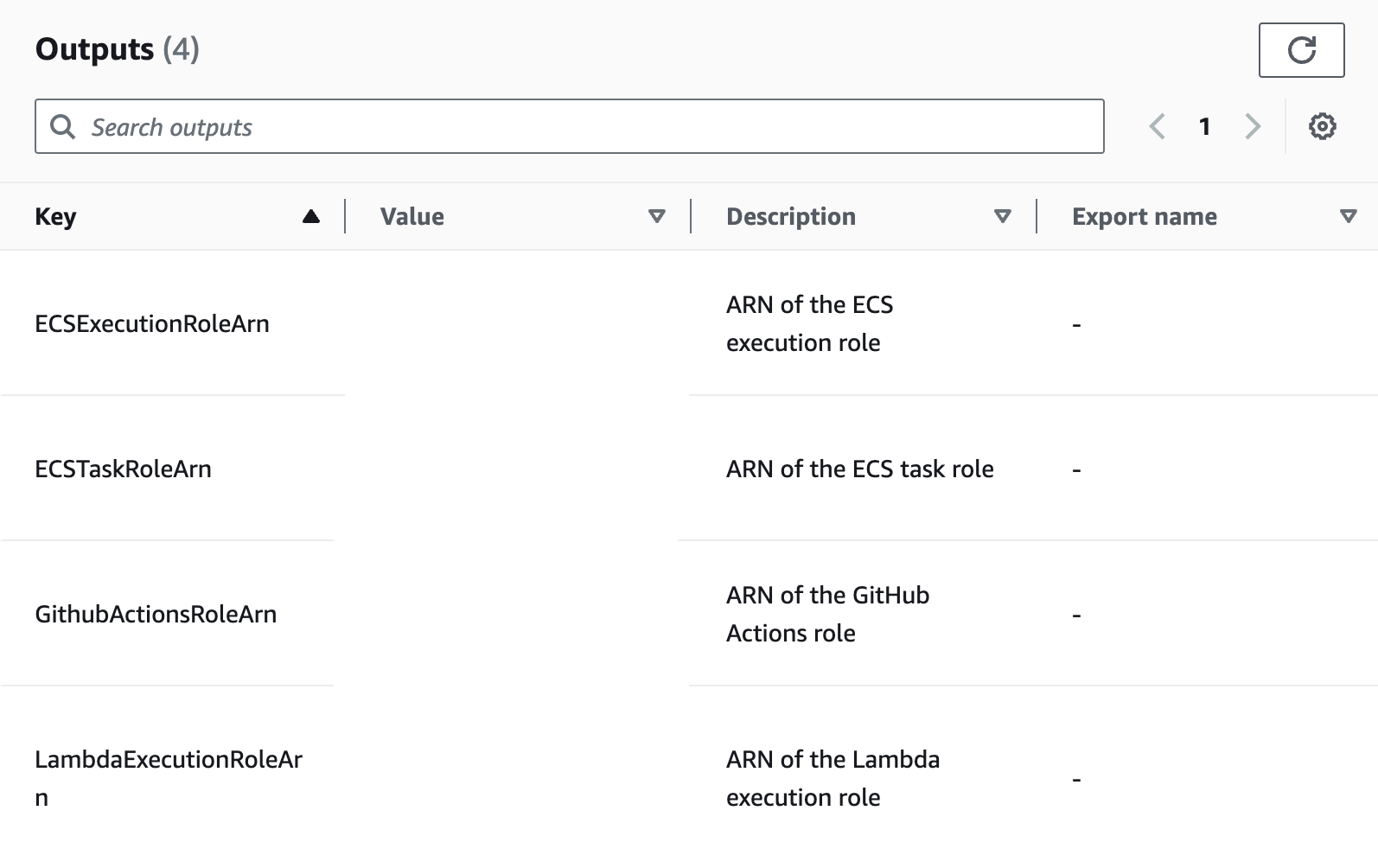Viewport: 1378px width, 868px height.
Task: Click the Description column header
Action: (791, 216)
